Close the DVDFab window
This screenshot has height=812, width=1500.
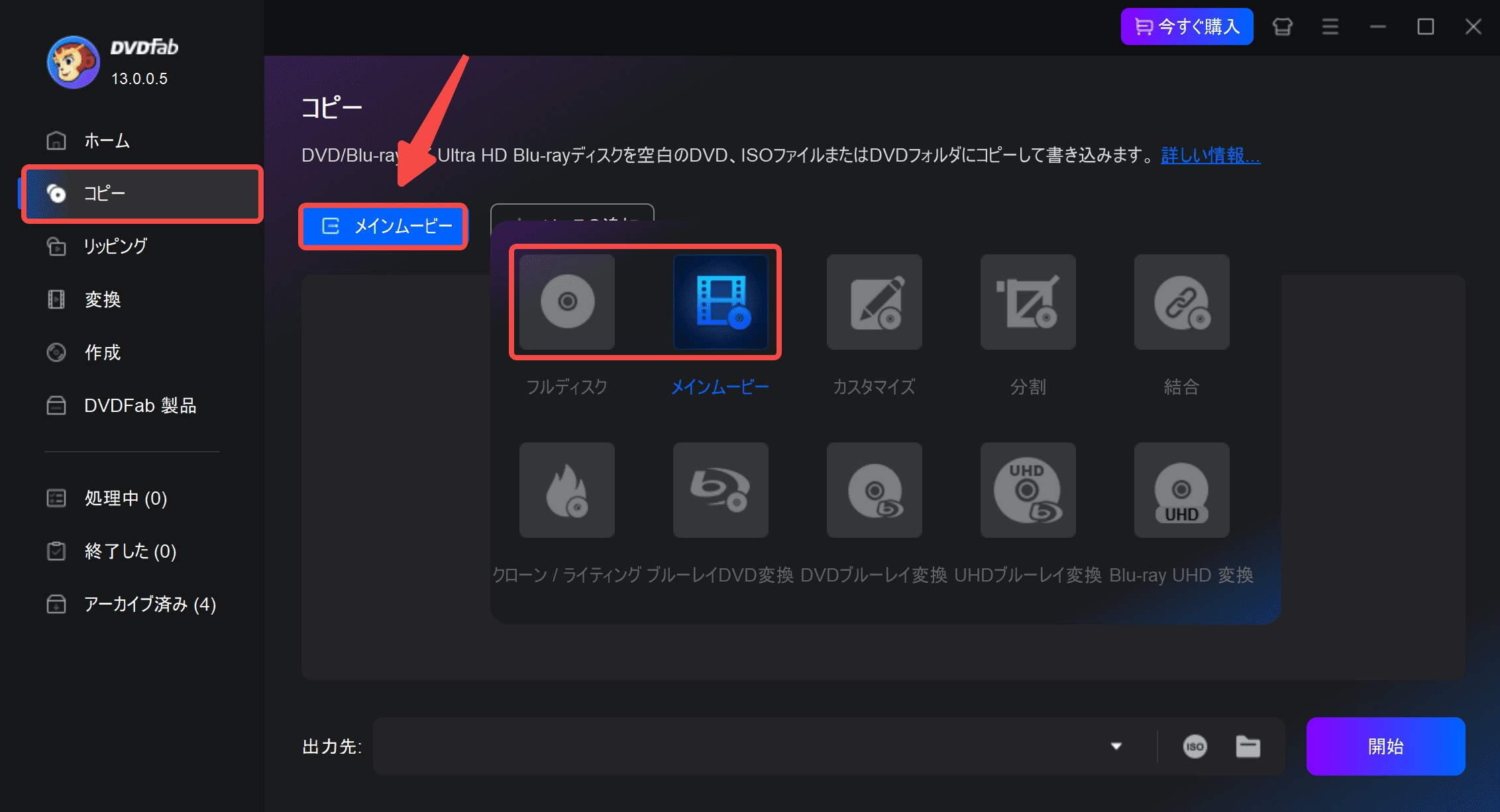[1473, 26]
